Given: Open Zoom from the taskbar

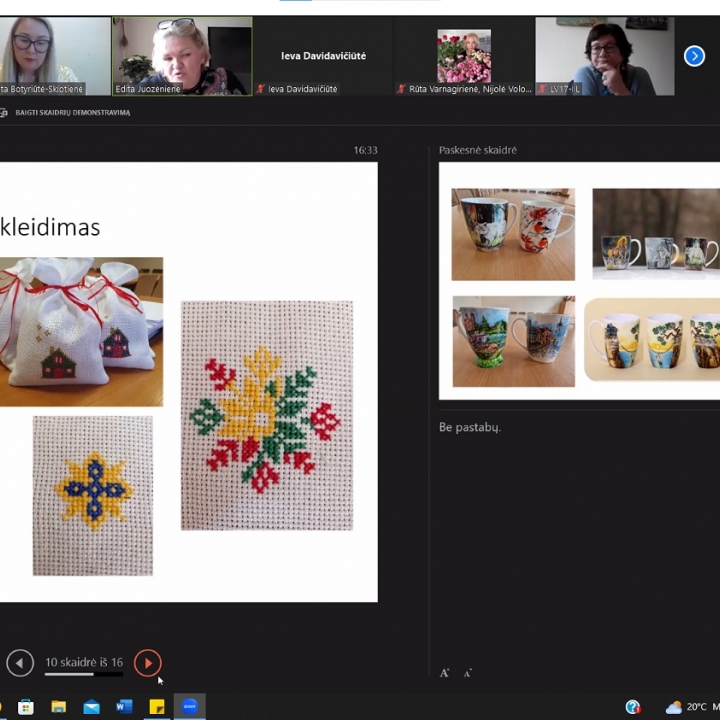Looking at the screenshot, I should [x=189, y=707].
